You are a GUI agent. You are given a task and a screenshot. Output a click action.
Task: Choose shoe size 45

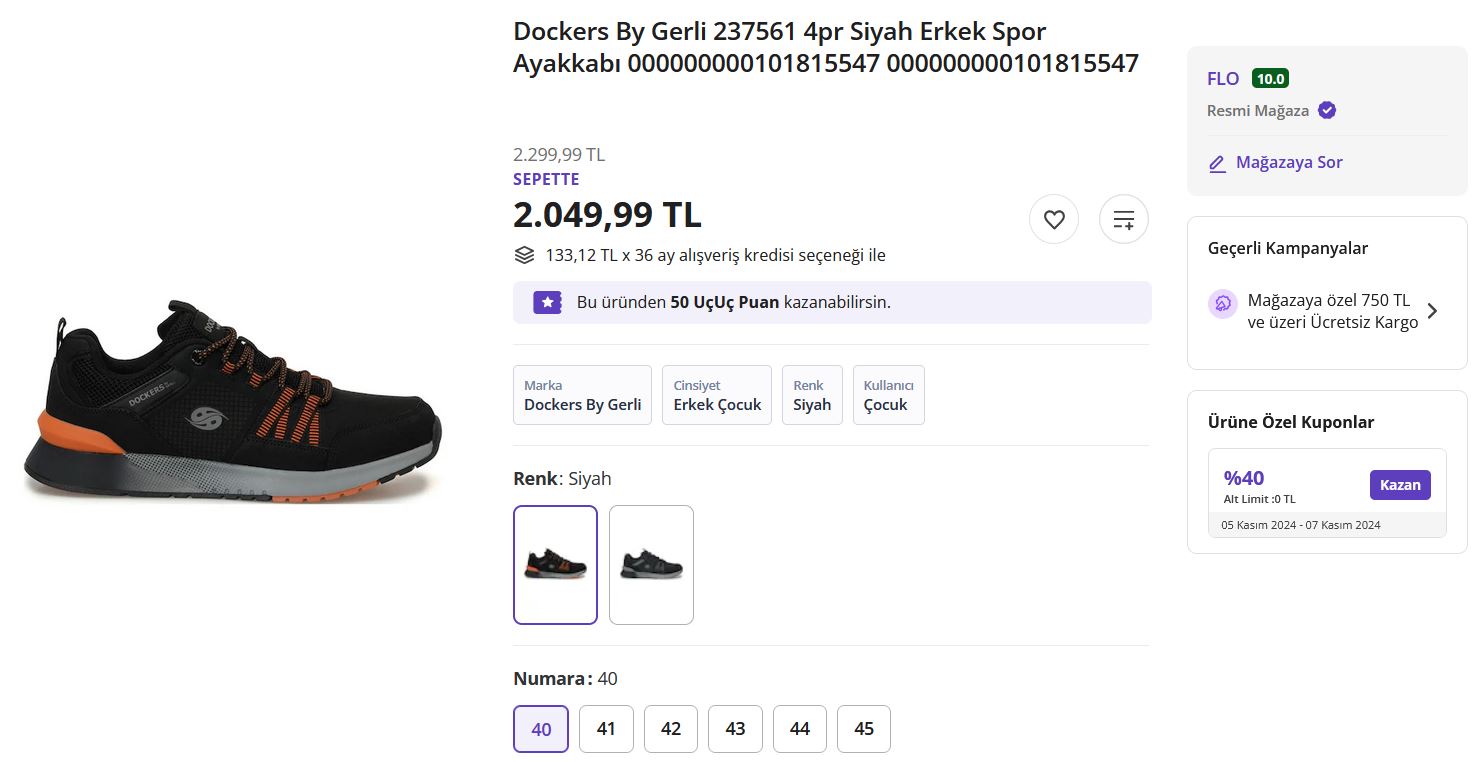click(x=864, y=729)
